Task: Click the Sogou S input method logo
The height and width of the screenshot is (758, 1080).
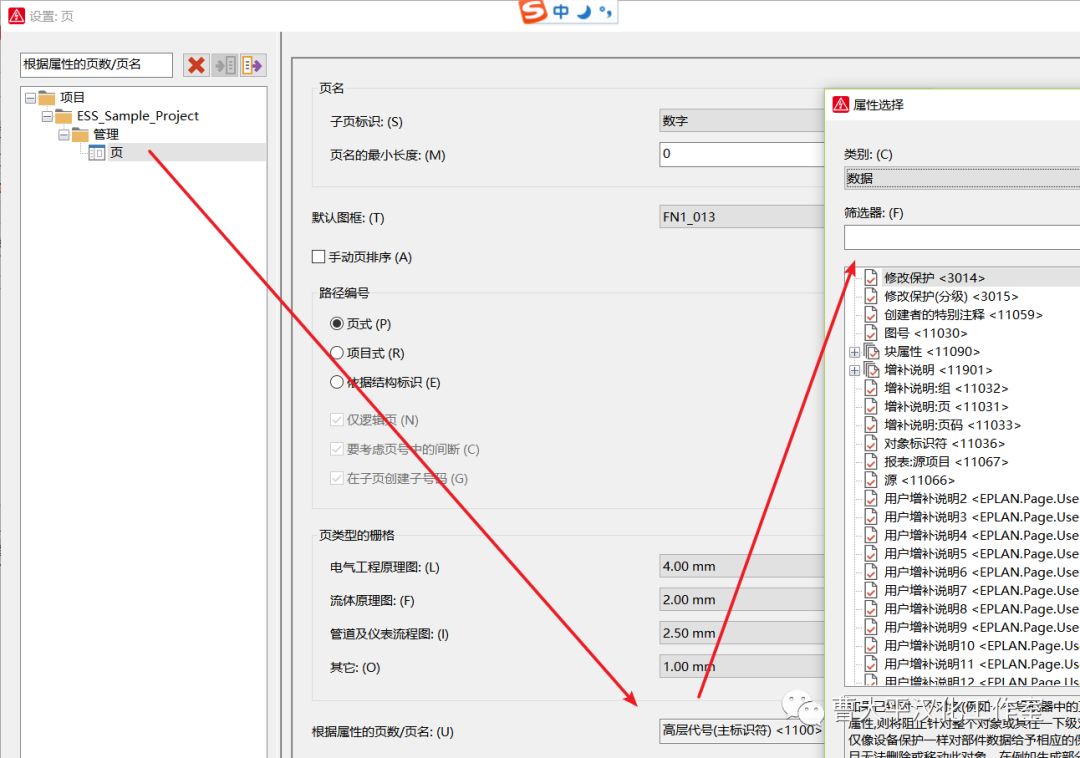Action: (x=532, y=11)
